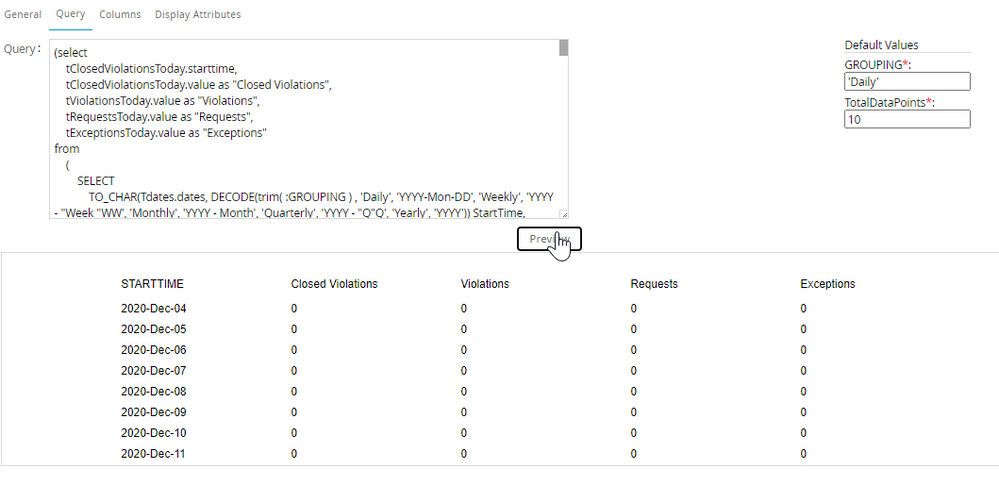This screenshot has height=488, width=999.
Task: Click the Preview button
Action: tap(549, 239)
